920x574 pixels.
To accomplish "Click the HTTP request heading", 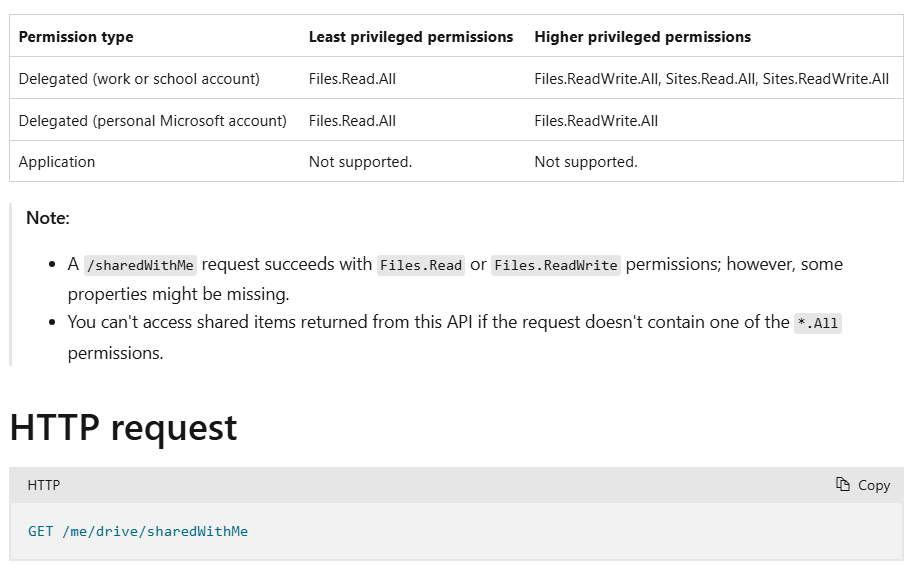I will (123, 427).
